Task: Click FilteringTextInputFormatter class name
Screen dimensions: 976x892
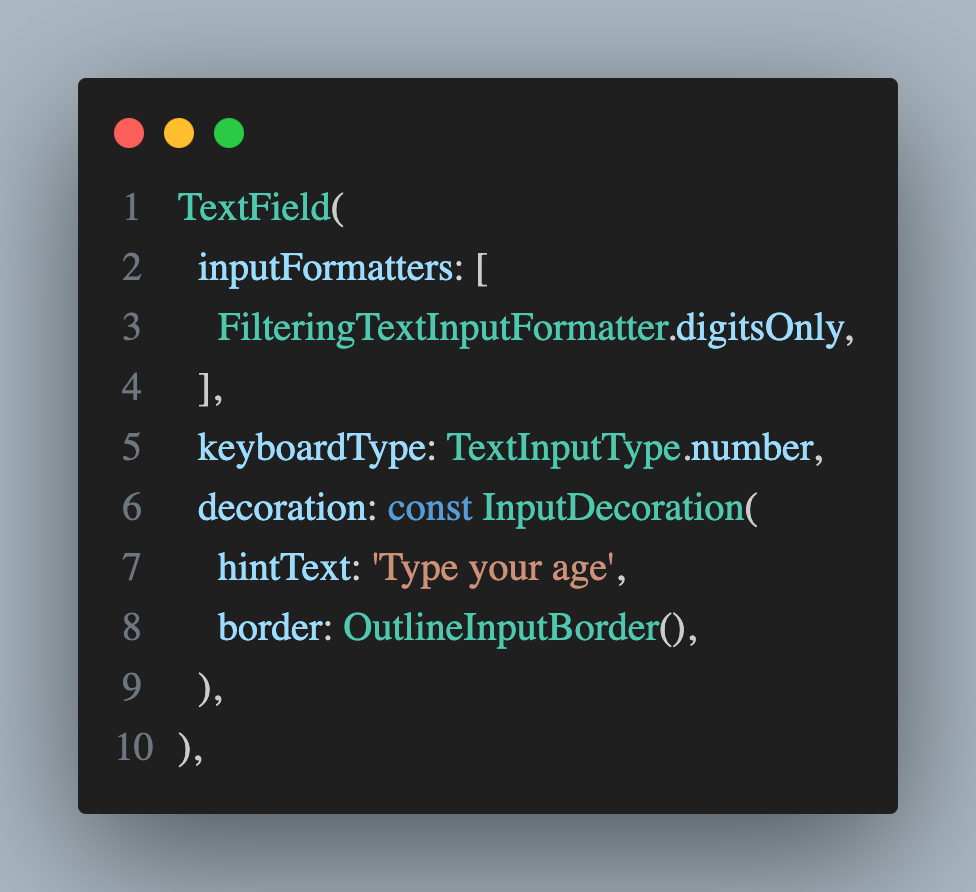Action: [x=442, y=327]
